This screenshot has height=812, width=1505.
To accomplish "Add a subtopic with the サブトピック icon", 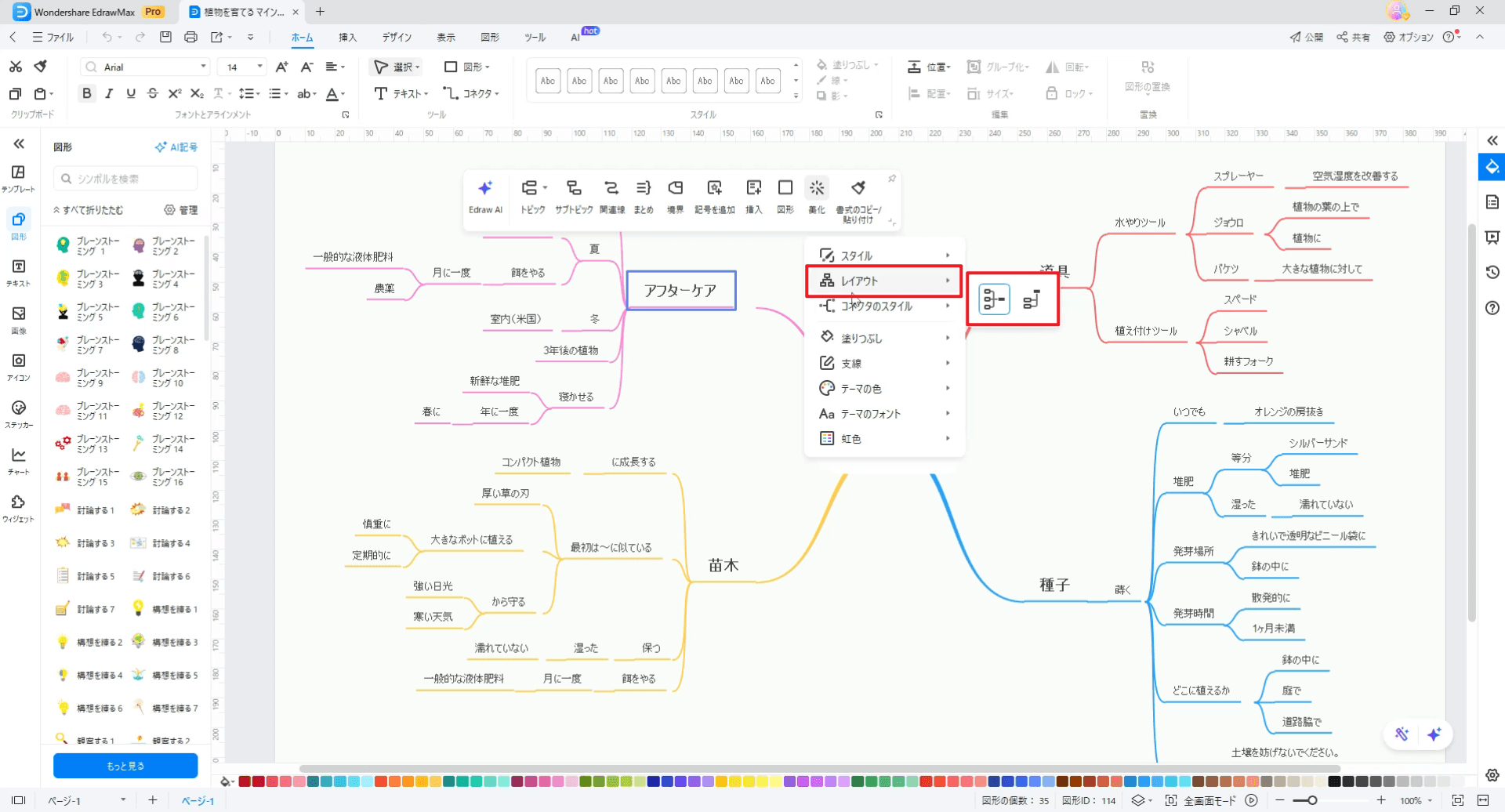I will pyautogui.click(x=574, y=196).
